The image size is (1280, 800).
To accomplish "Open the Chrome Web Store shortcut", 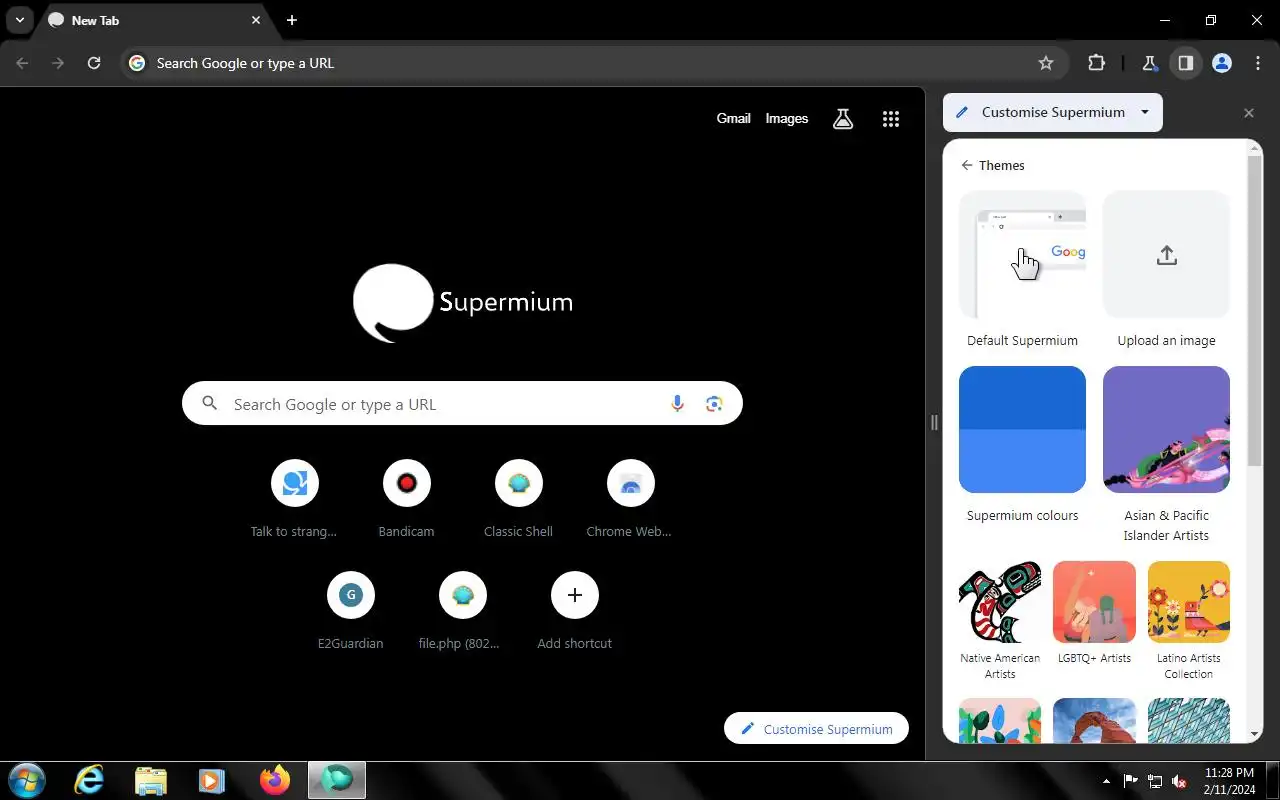I will coord(630,499).
